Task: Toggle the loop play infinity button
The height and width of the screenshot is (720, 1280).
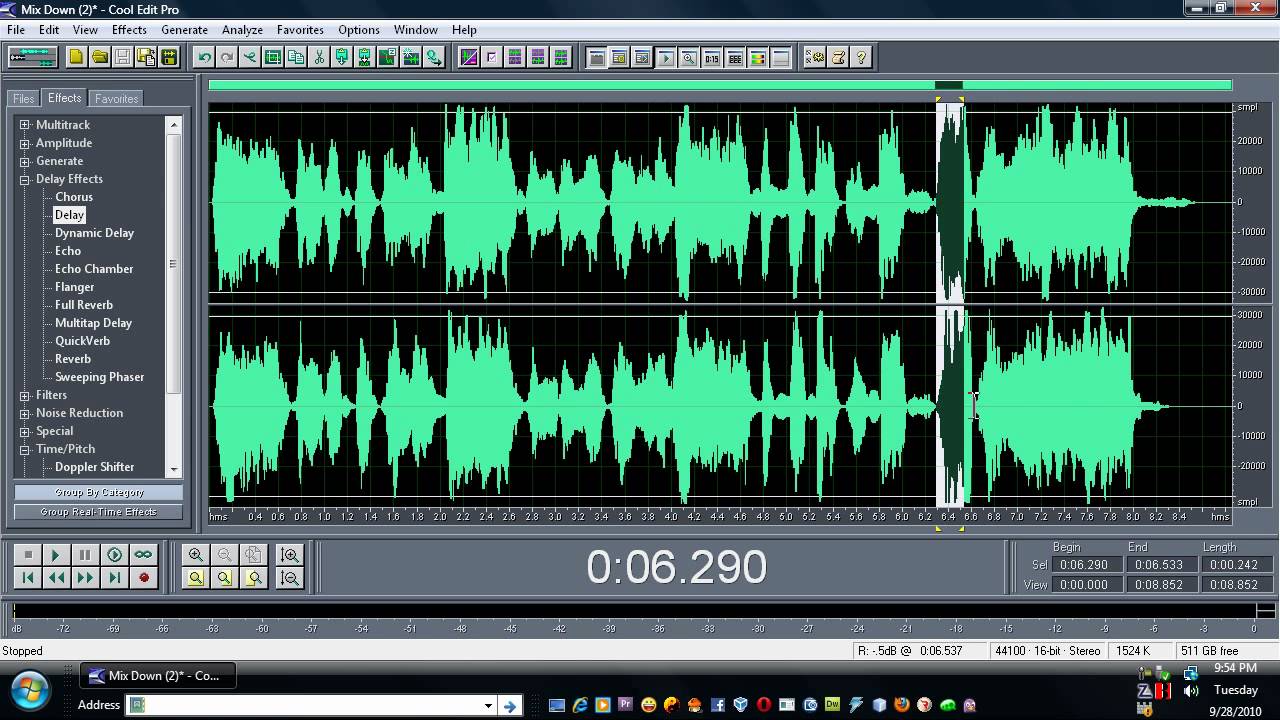Action: coord(143,554)
